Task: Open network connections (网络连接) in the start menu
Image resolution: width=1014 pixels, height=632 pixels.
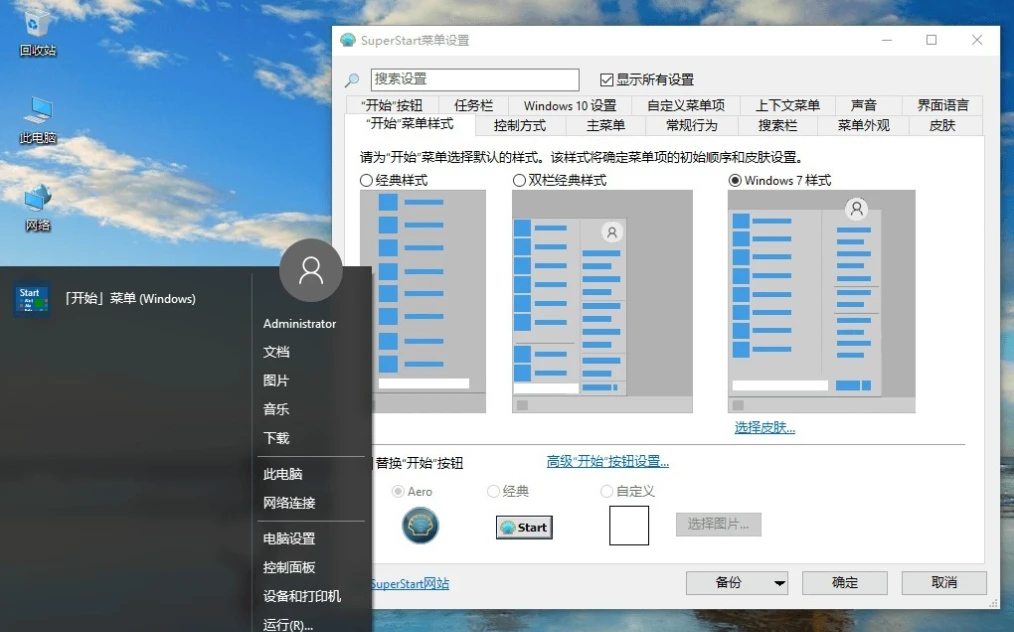Action: 289,503
